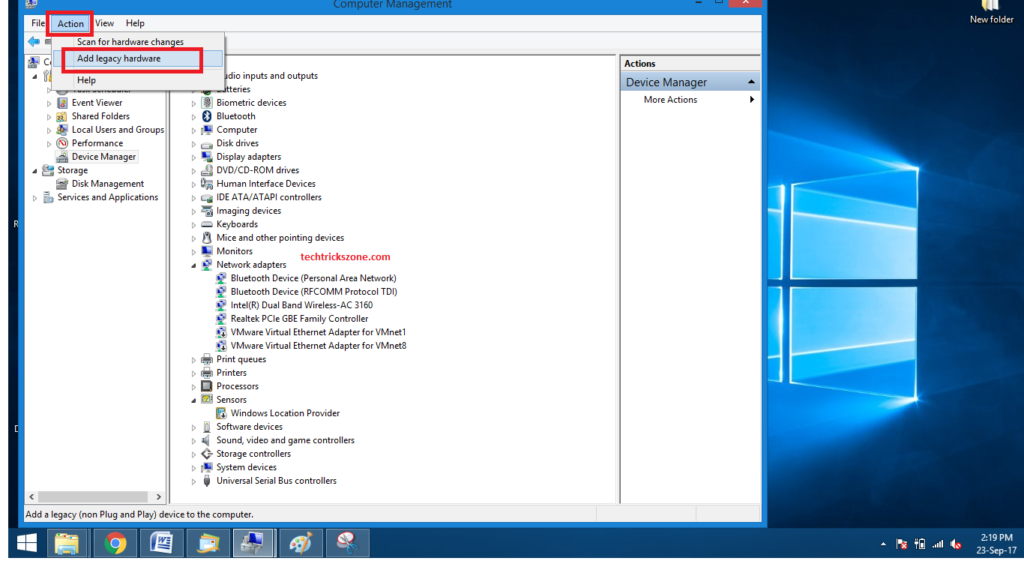Click the Bluetooth device category icon
The image size is (1024, 576).
click(207, 116)
